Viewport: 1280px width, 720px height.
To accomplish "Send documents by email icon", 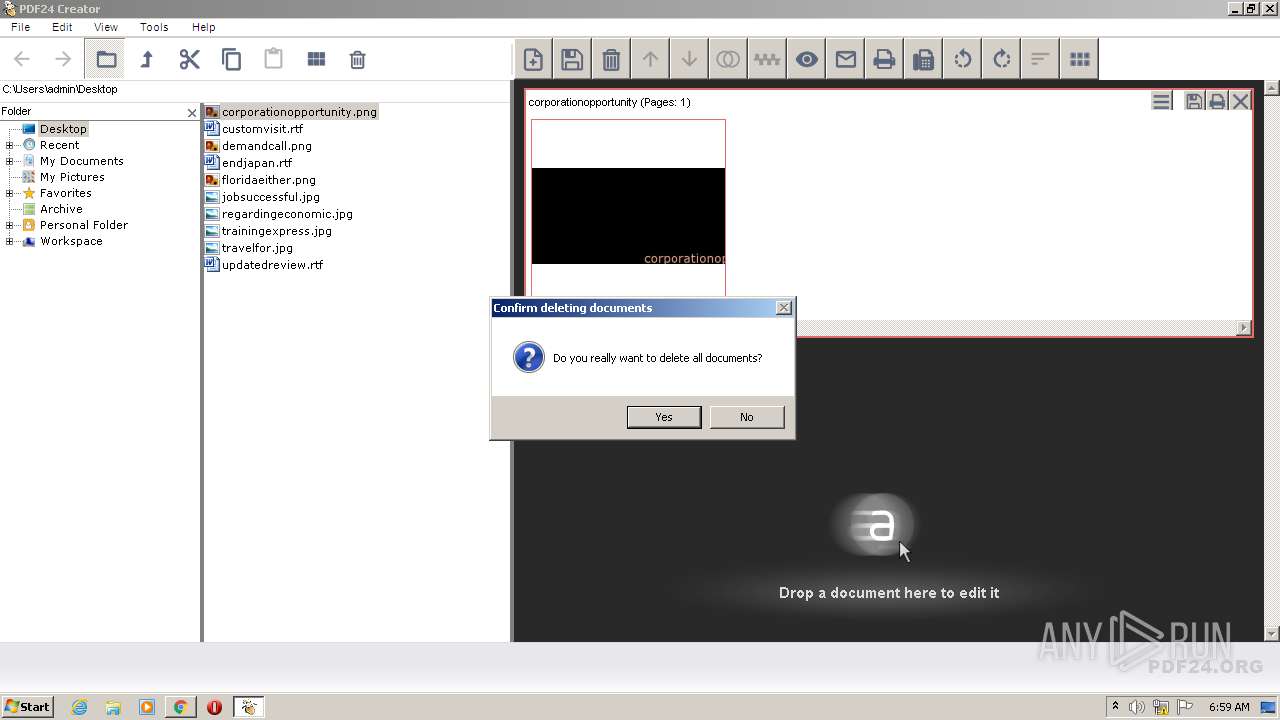I will pyautogui.click(x=845, y=60).
